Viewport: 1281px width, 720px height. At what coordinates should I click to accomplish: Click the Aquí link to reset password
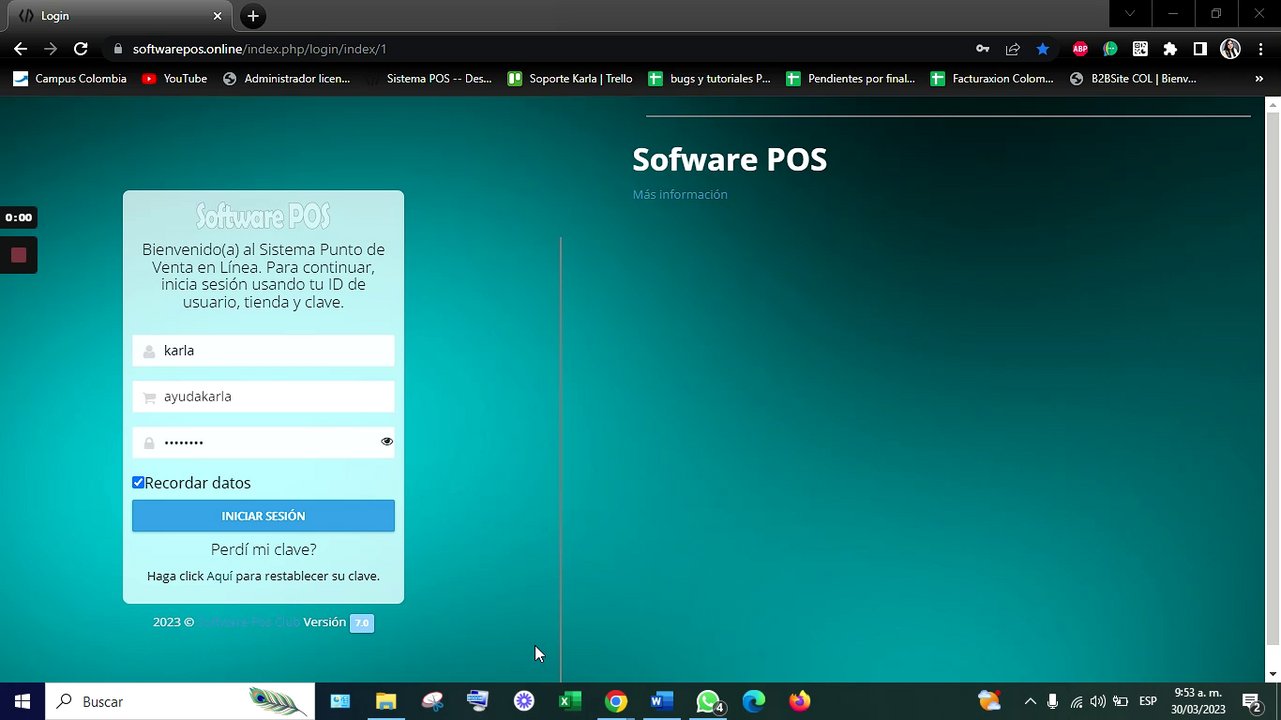click(x=219, y=576)
